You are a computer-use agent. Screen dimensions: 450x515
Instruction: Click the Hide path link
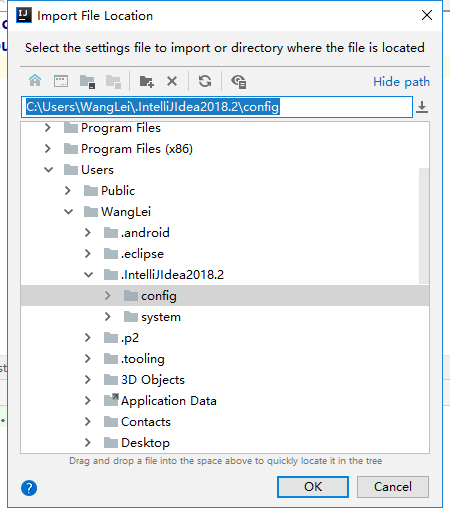click(401, 82)
